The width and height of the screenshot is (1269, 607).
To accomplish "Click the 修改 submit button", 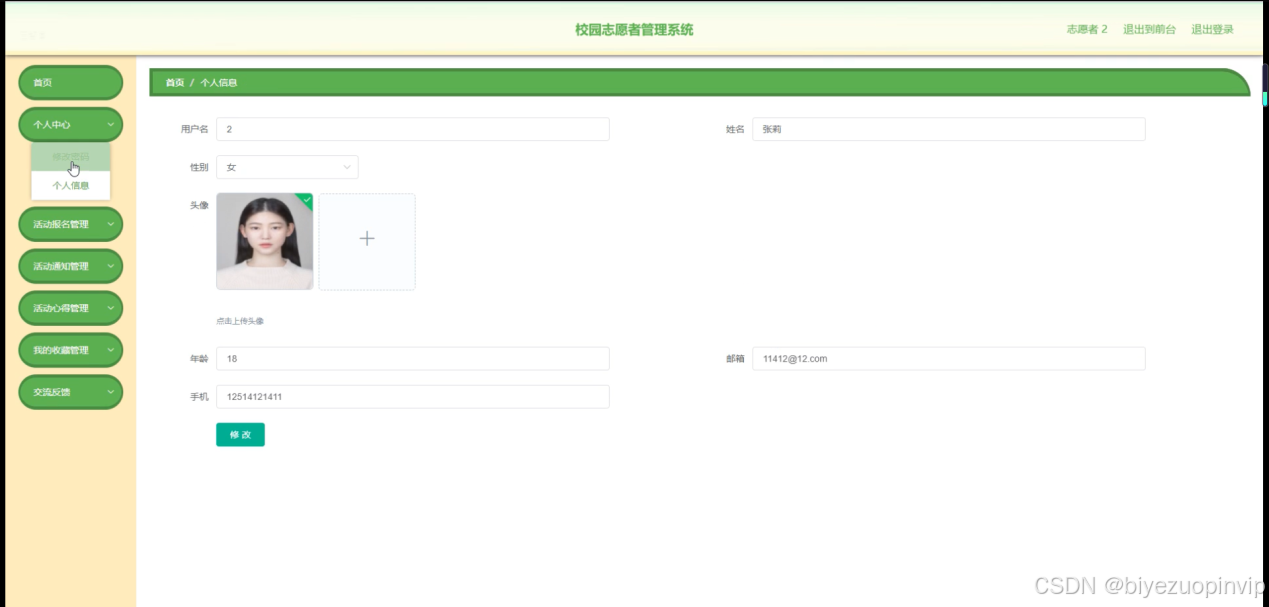I will [240, 435].
